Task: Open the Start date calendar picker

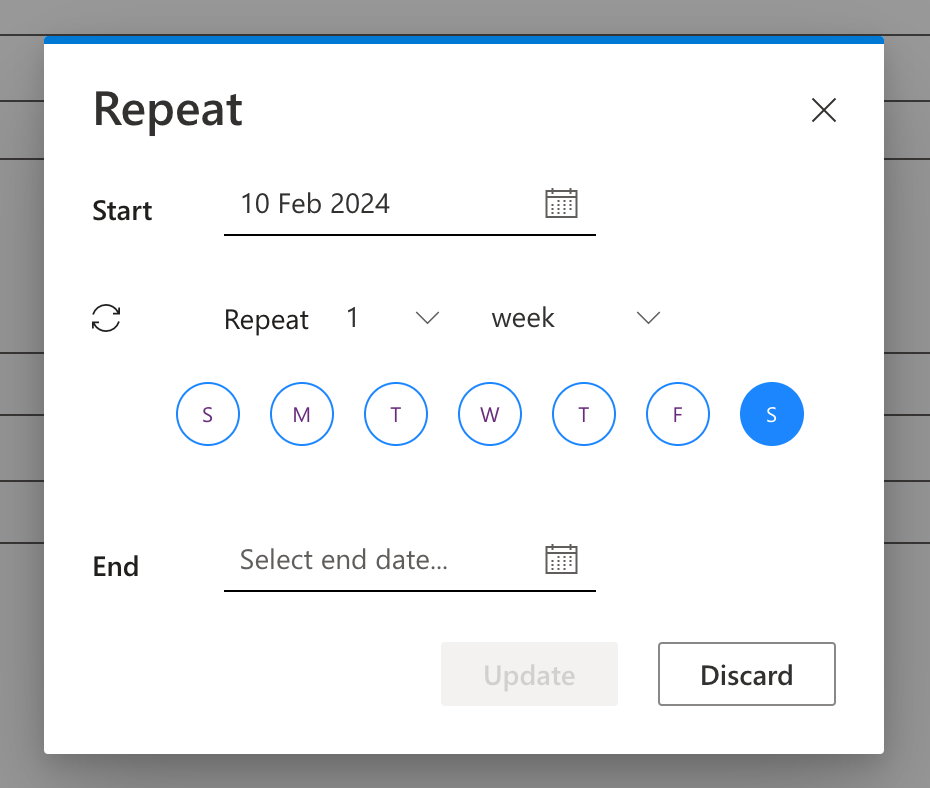Action: [x=561, y=203]
